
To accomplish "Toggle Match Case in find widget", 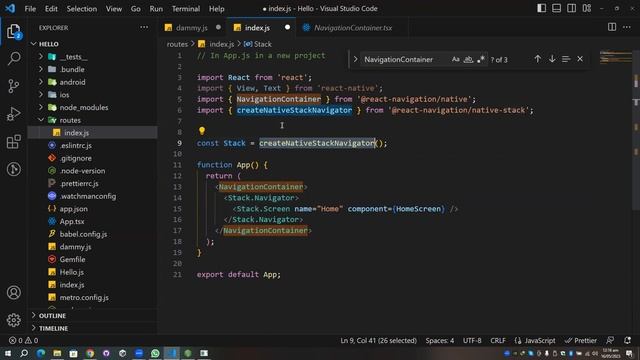I will point(456,59).
